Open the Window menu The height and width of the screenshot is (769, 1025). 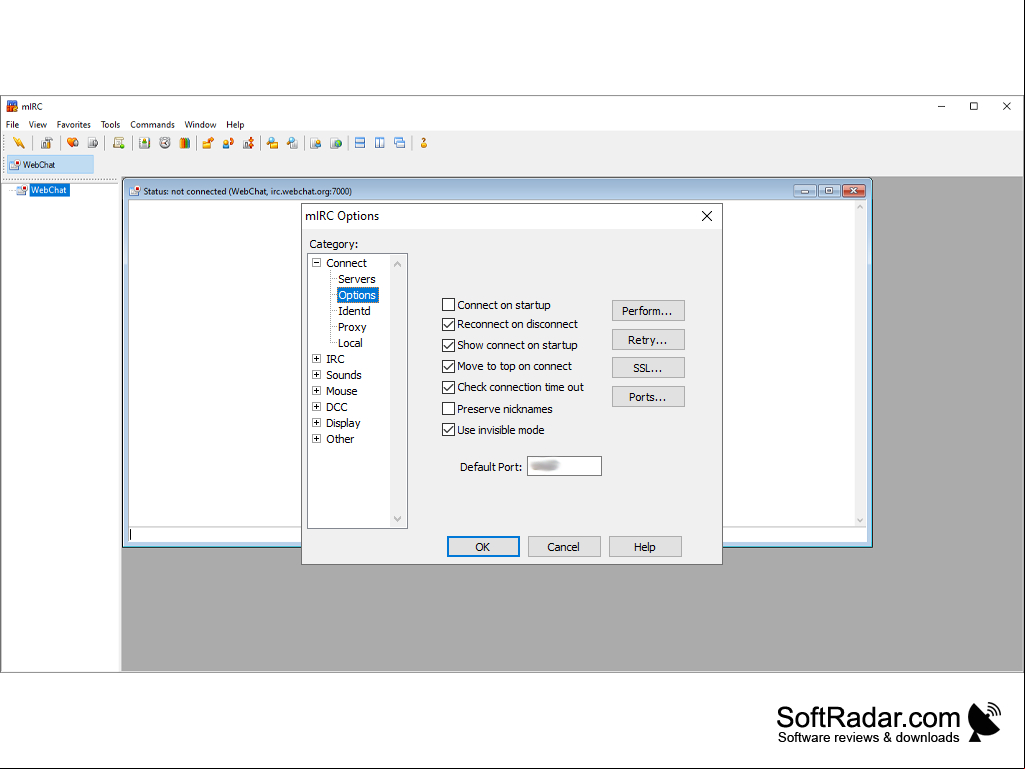tap(200, 124)
